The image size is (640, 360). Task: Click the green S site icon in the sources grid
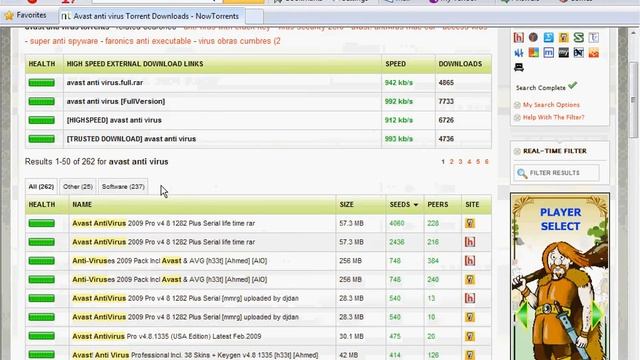pyautogui.click(x=578, y=38)
